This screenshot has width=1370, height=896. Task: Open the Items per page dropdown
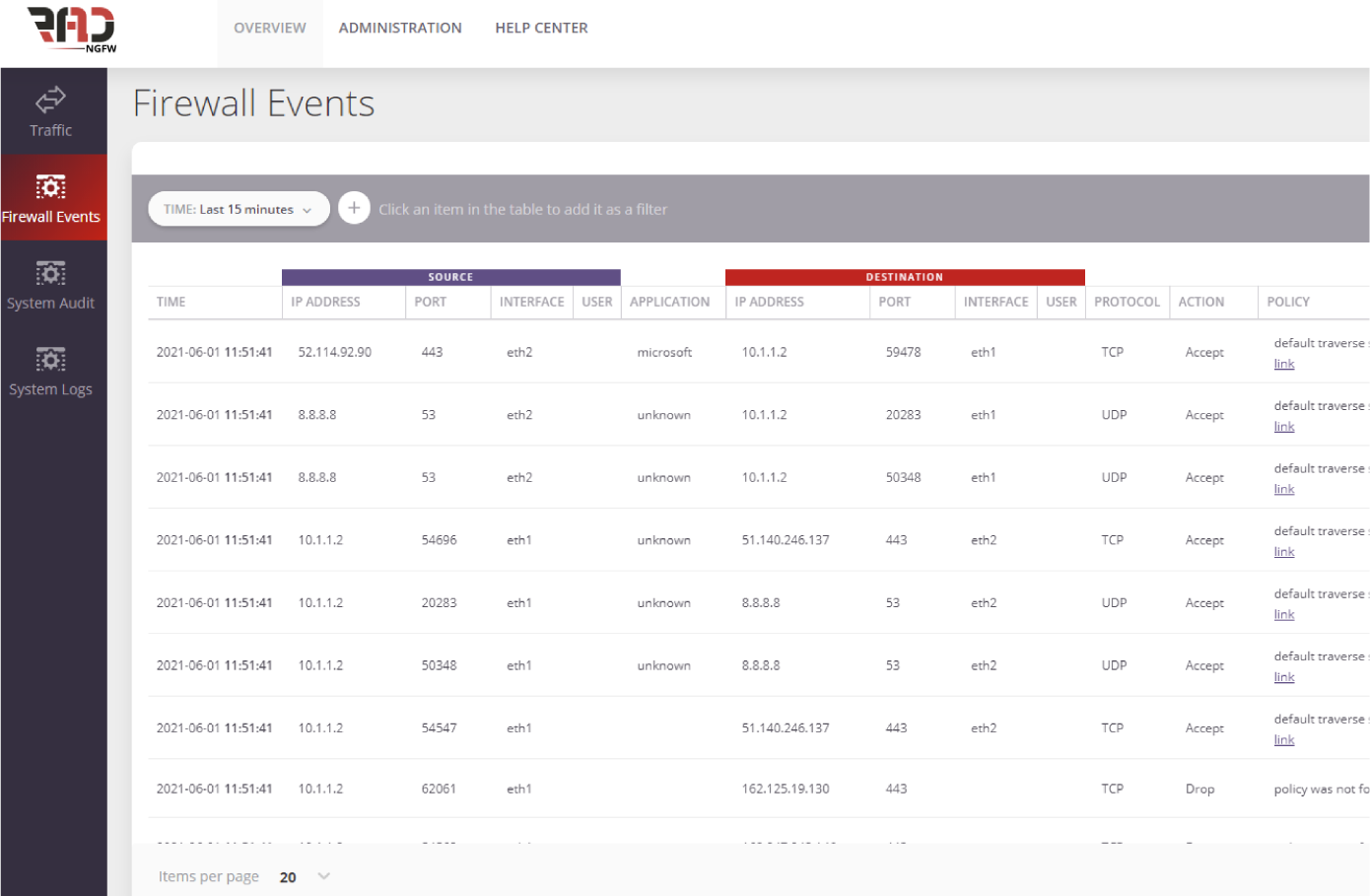pyautogui.click(x=305, y=876)
